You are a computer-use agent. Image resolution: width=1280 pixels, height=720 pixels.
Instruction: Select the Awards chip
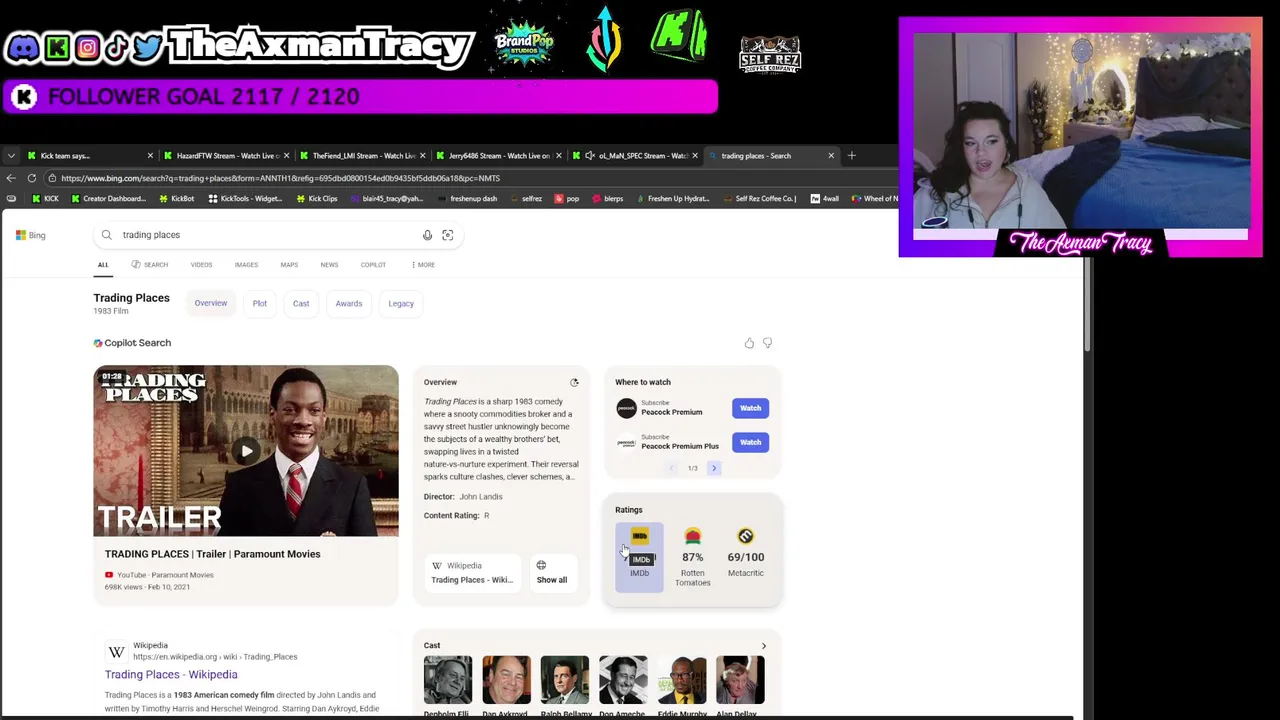[x=349, y=303]
